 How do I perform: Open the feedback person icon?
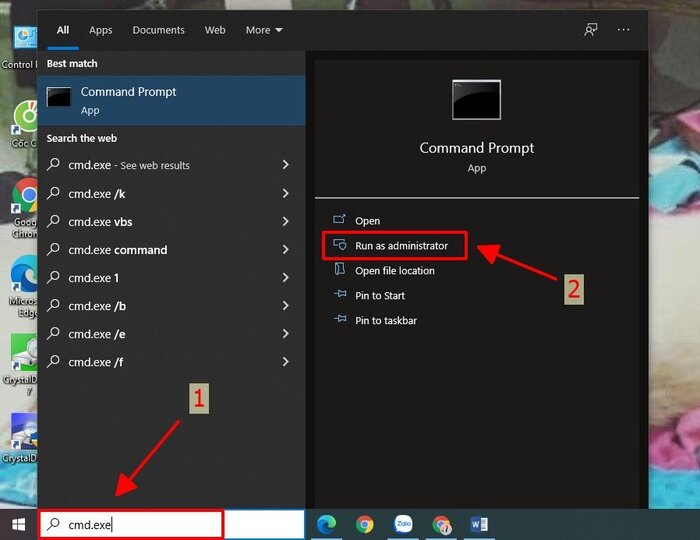(591, 30)
